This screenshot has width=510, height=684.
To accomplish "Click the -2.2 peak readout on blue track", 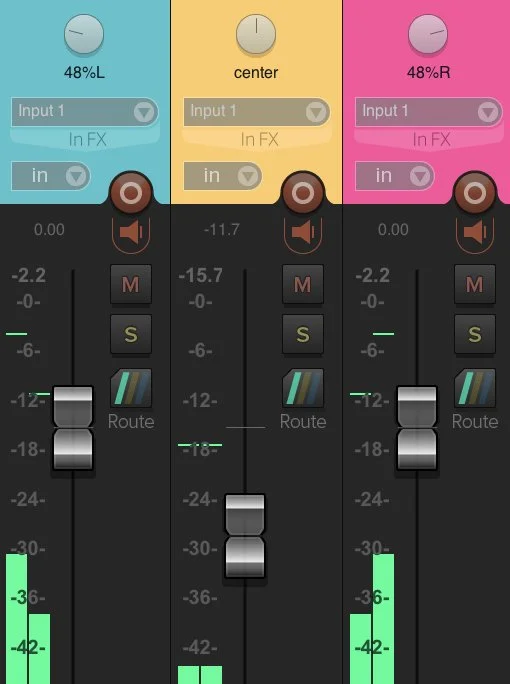I will coord(29,275).
